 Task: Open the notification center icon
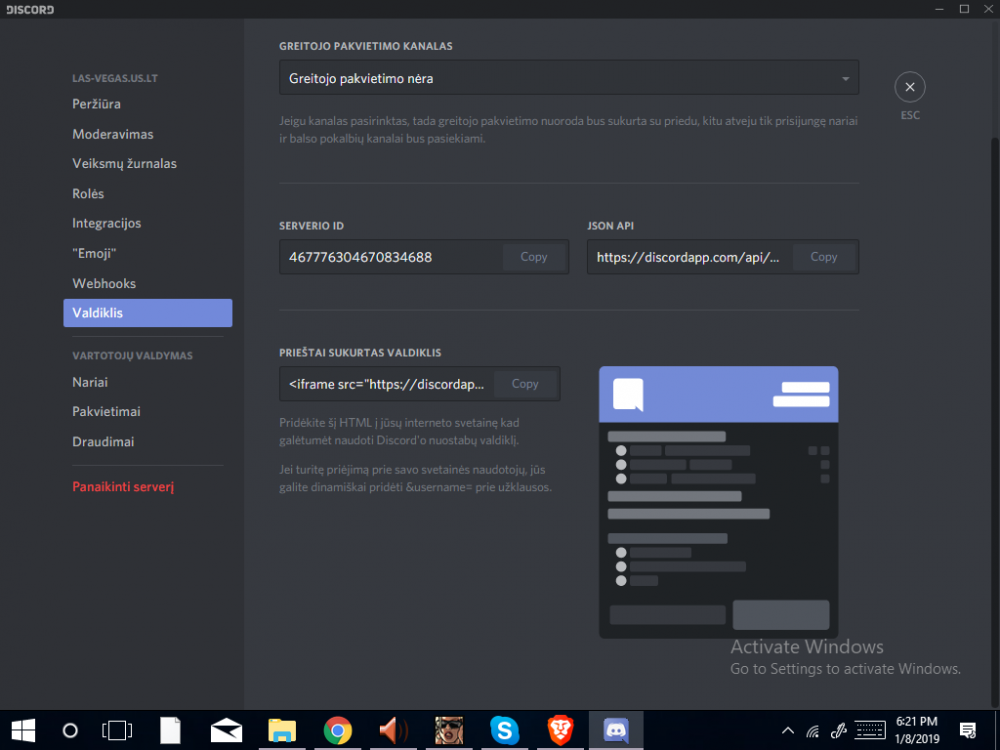point(967,730)
